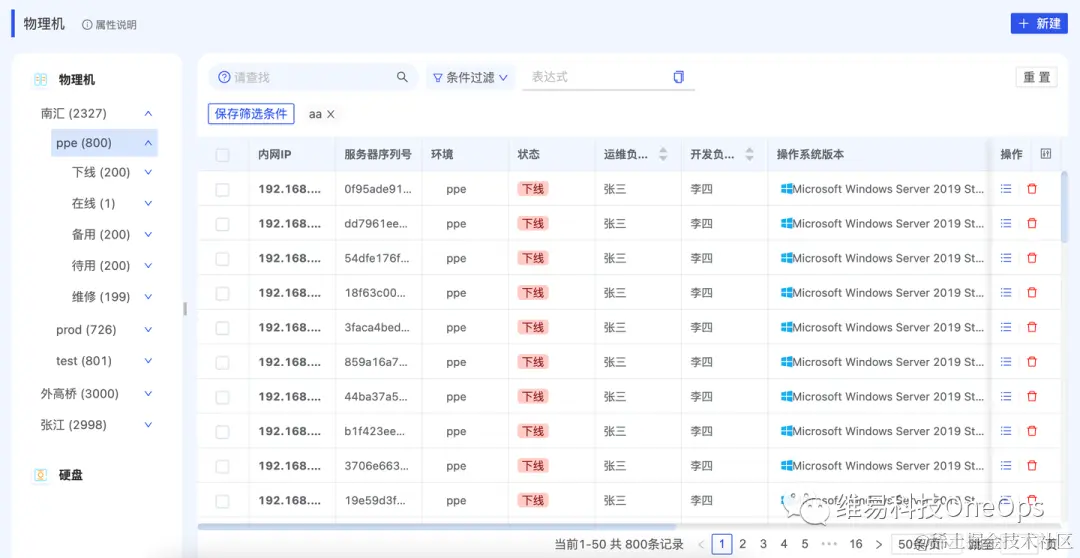This screenshot has height=558, width=1080.
Task: Expand the 下线 (200) tree node
Action: tap(148, 172)
